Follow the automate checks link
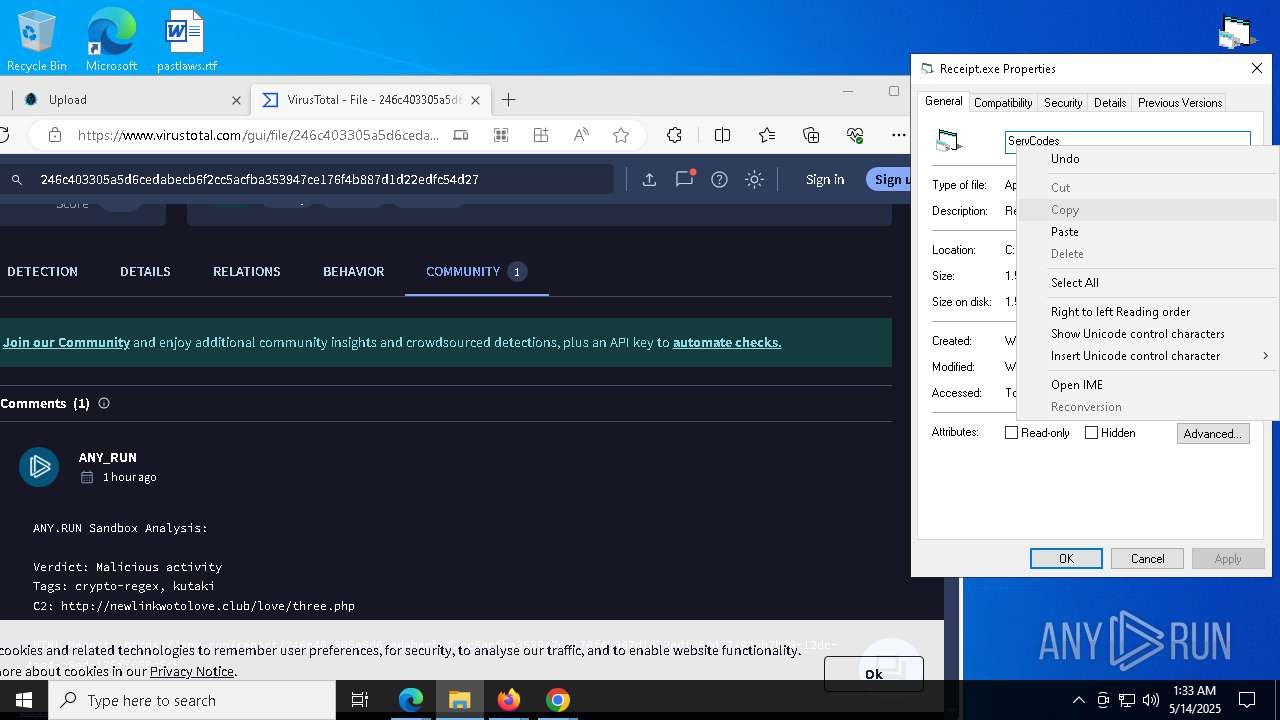1280x720 pixels. pyautogui.click(x=727, y=342)
